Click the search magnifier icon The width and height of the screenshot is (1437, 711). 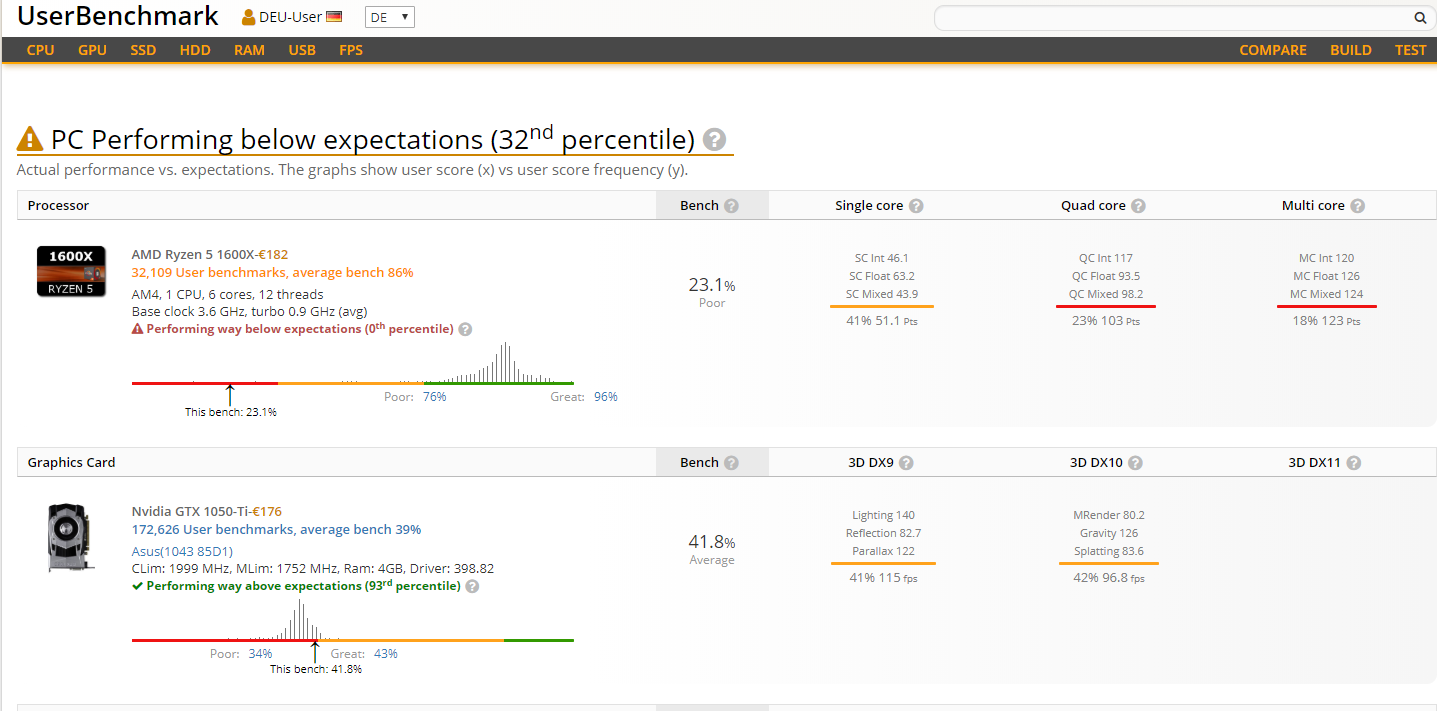point(1419,18)
